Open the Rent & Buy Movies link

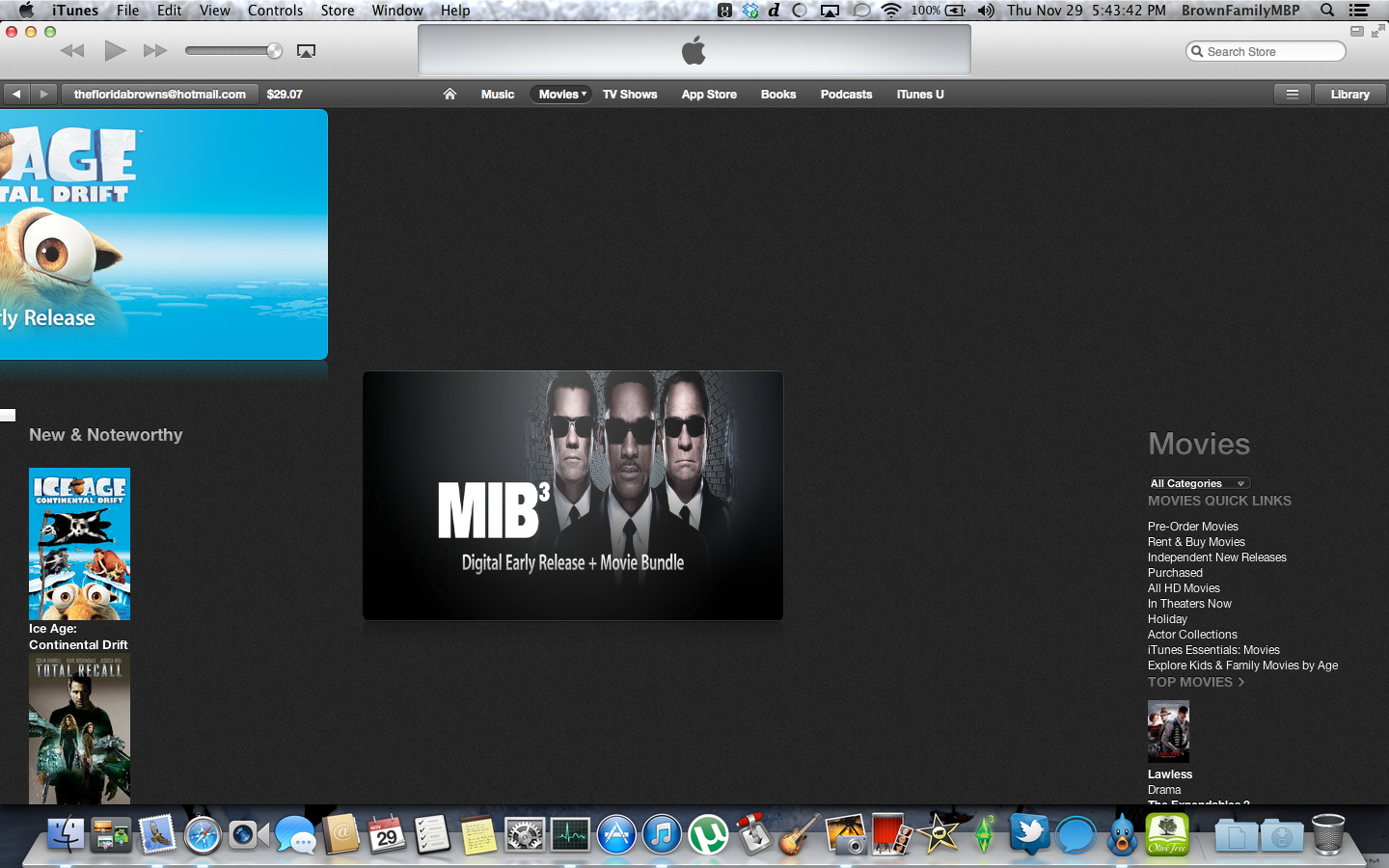coord(1196,542)
